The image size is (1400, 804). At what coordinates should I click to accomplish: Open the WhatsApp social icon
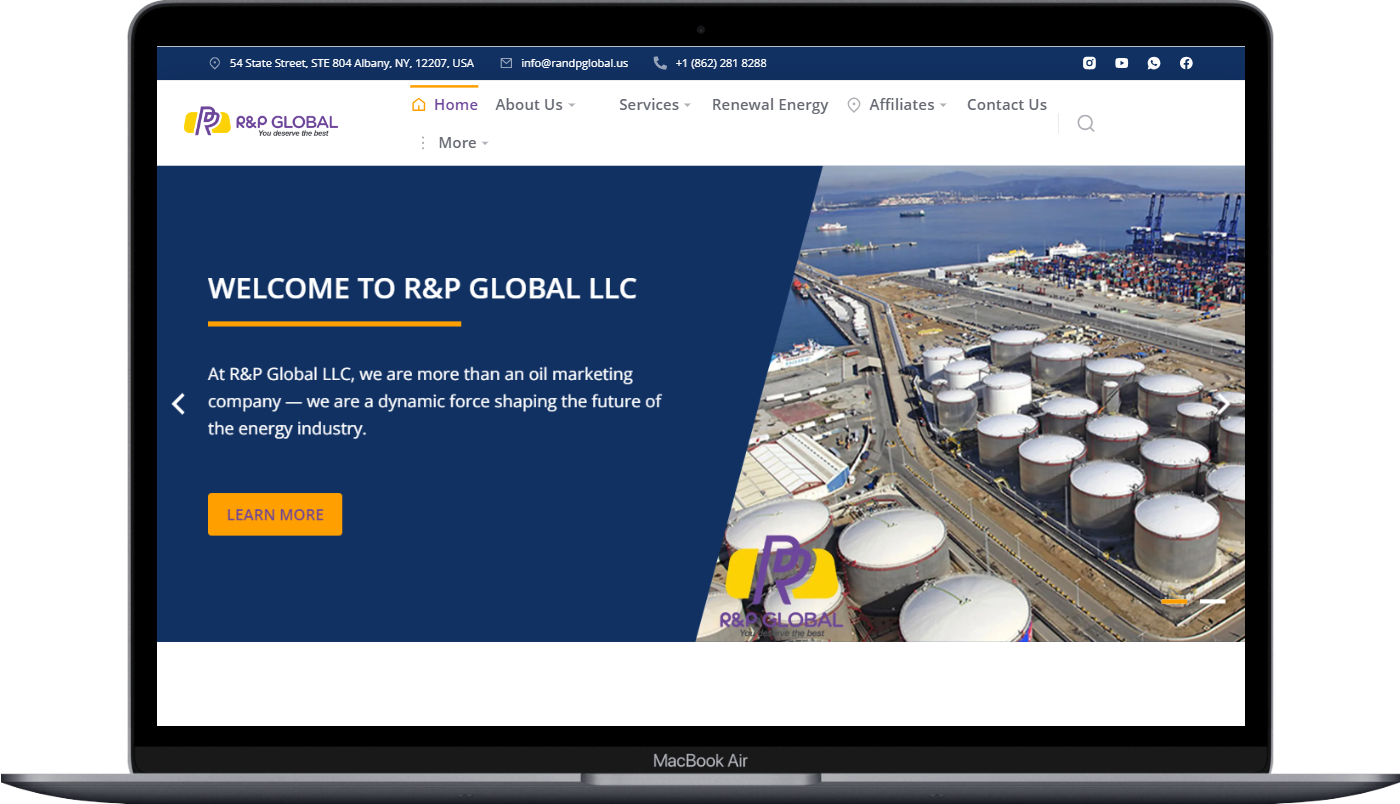point(1153,63)
